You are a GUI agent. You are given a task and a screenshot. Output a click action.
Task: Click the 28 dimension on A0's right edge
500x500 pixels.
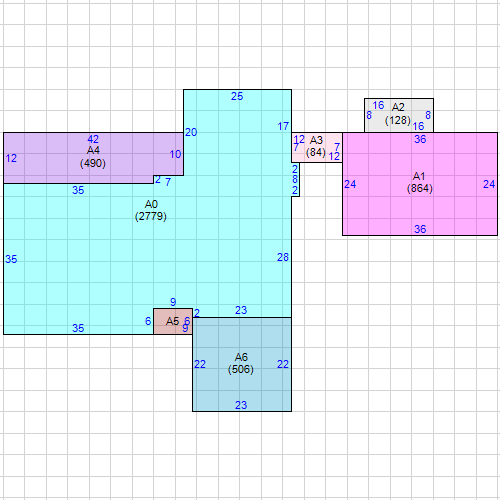pos(283,257)
